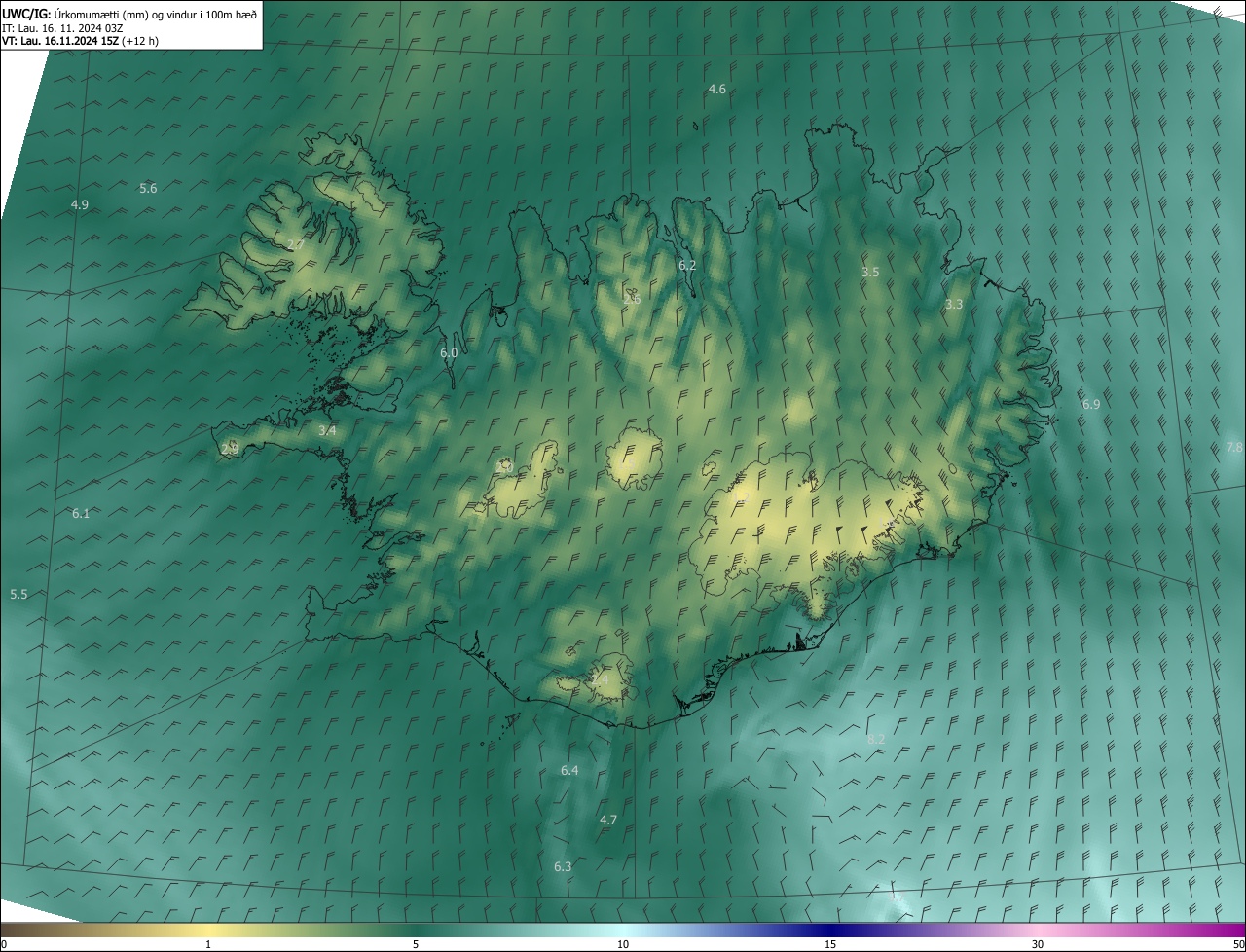Viewport: 1246px width, 952px height.
Task: Click the 6.3 value near the bottom
Action: tap(563, 866)
